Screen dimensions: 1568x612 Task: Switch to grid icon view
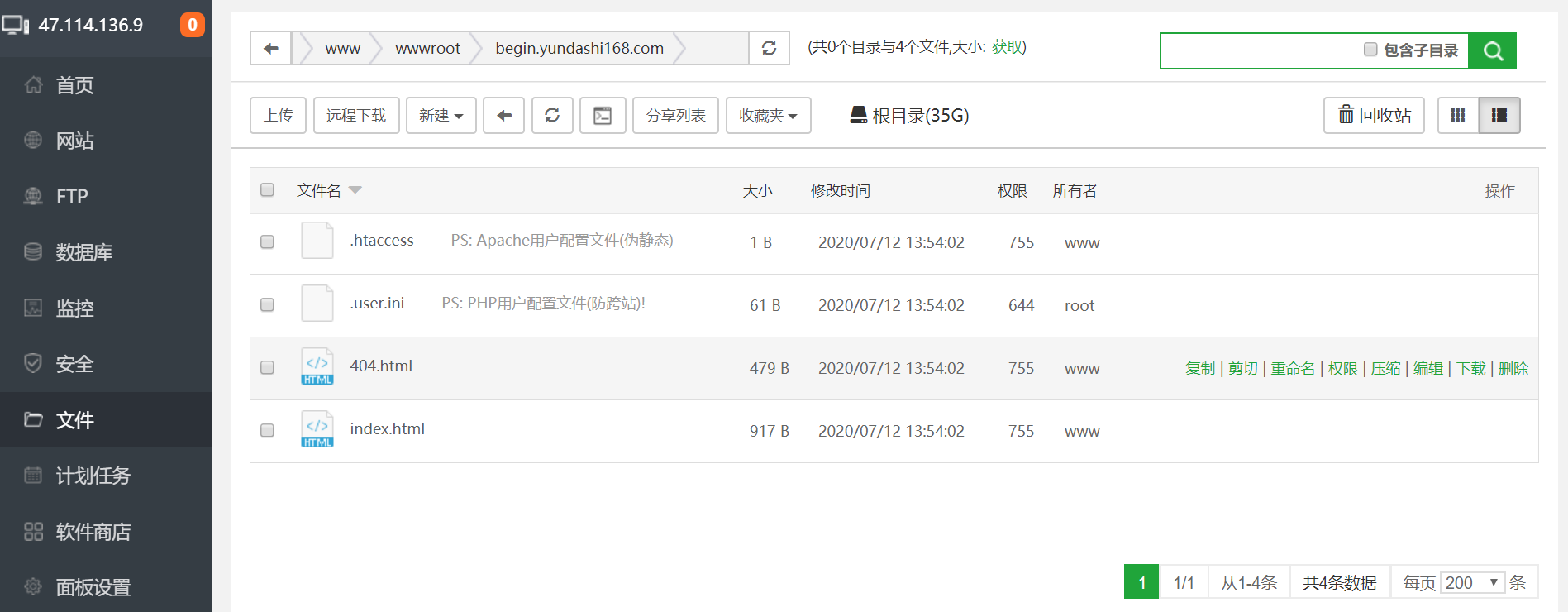coord(1458,115)
